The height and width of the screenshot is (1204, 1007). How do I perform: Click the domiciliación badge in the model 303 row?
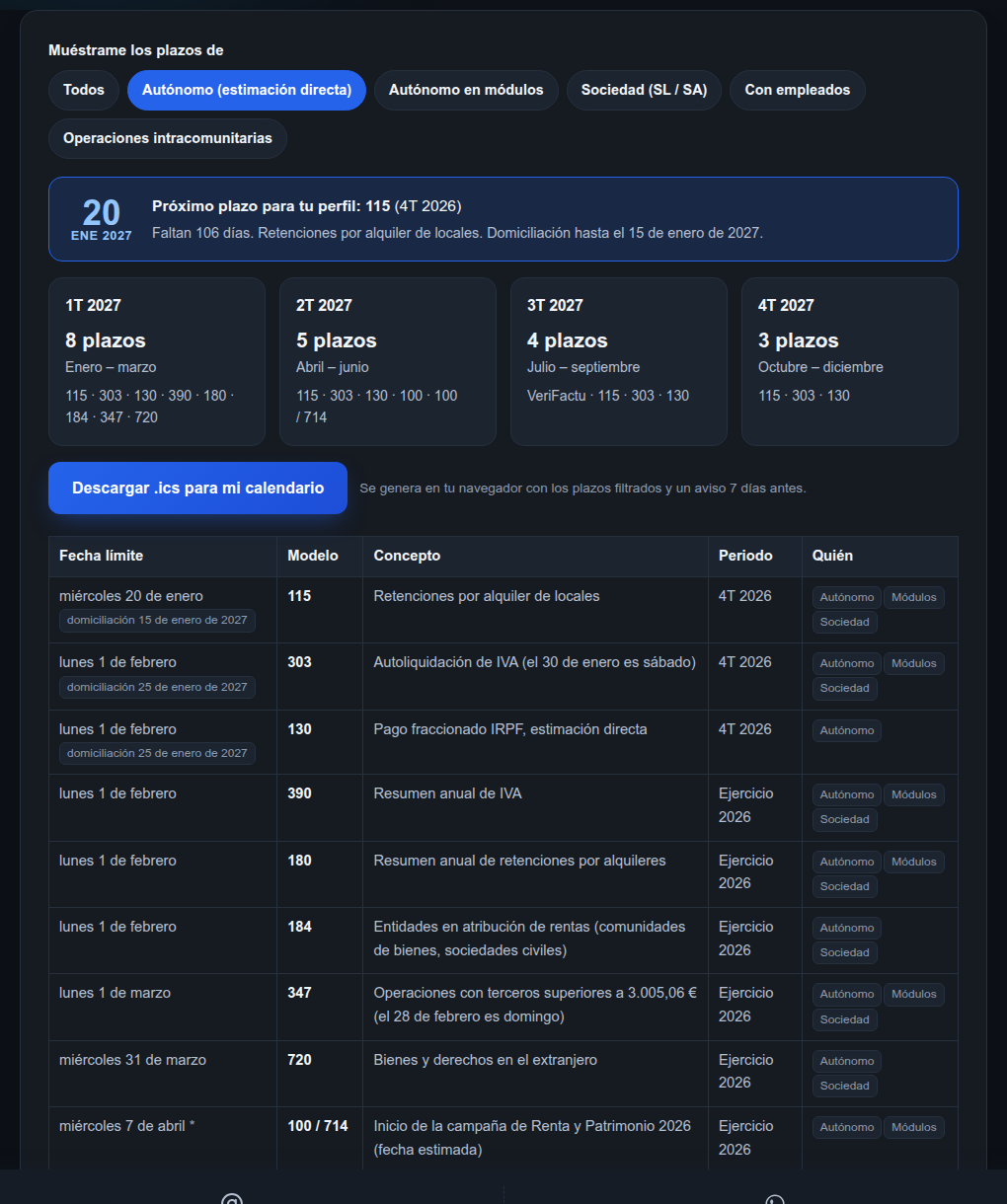coord(157,687)
